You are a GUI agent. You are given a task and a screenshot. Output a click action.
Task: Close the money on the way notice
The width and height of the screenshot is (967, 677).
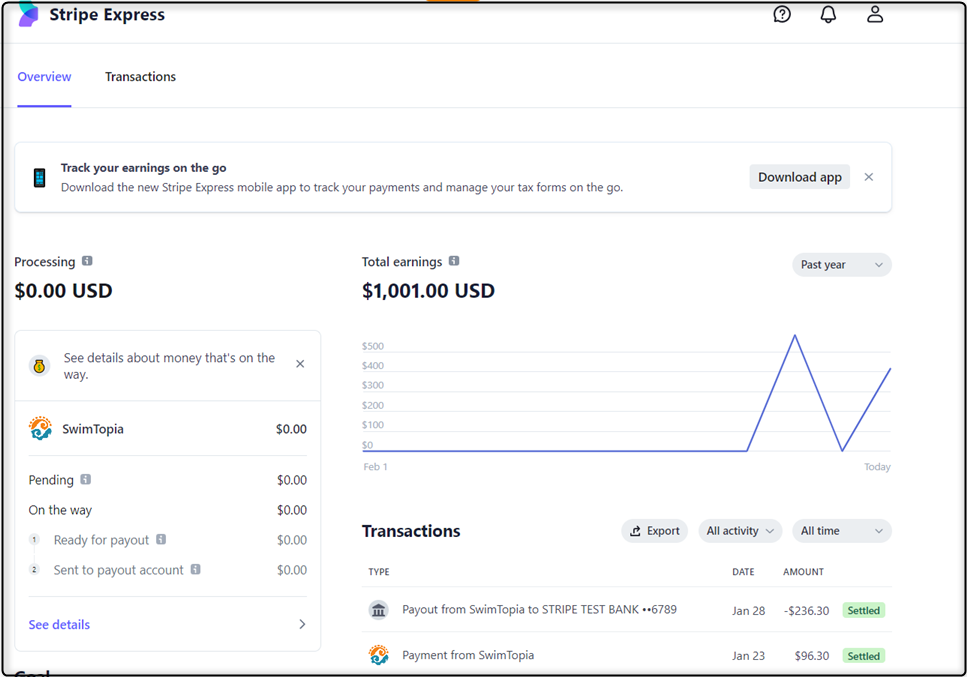coord(300,364)
